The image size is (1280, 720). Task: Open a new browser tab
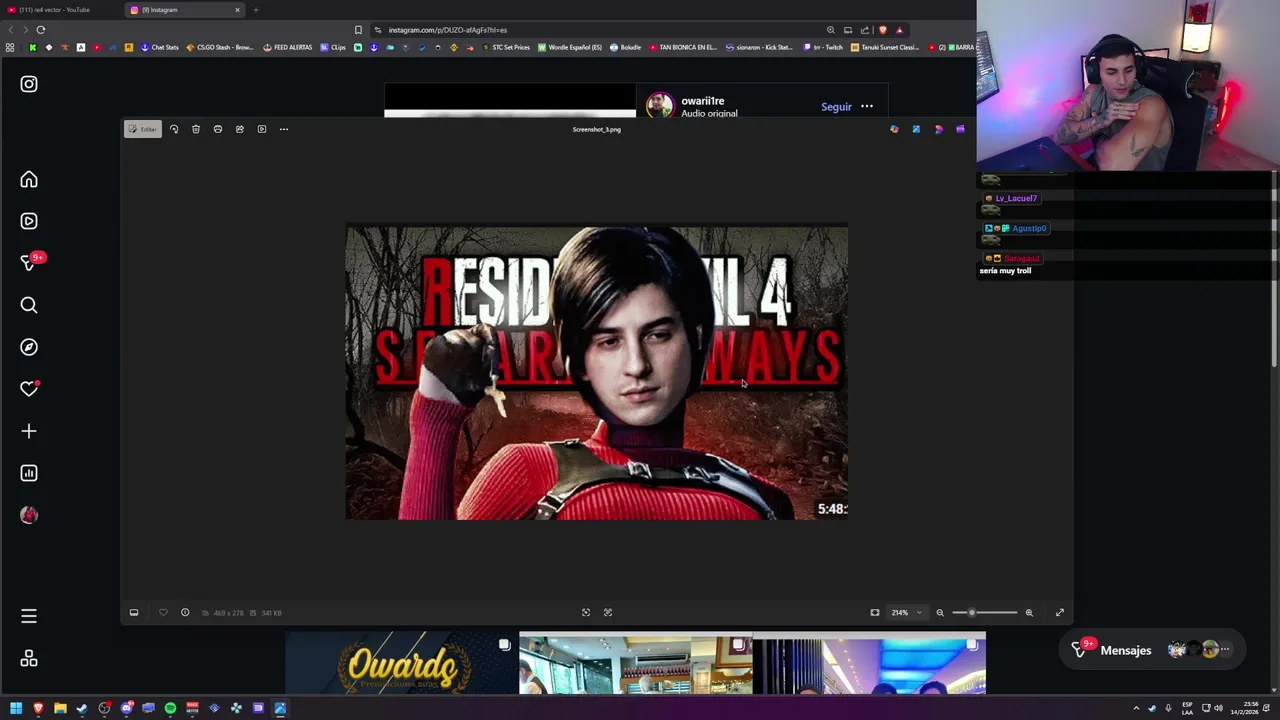pyautogui.click(x=256, y=10)
